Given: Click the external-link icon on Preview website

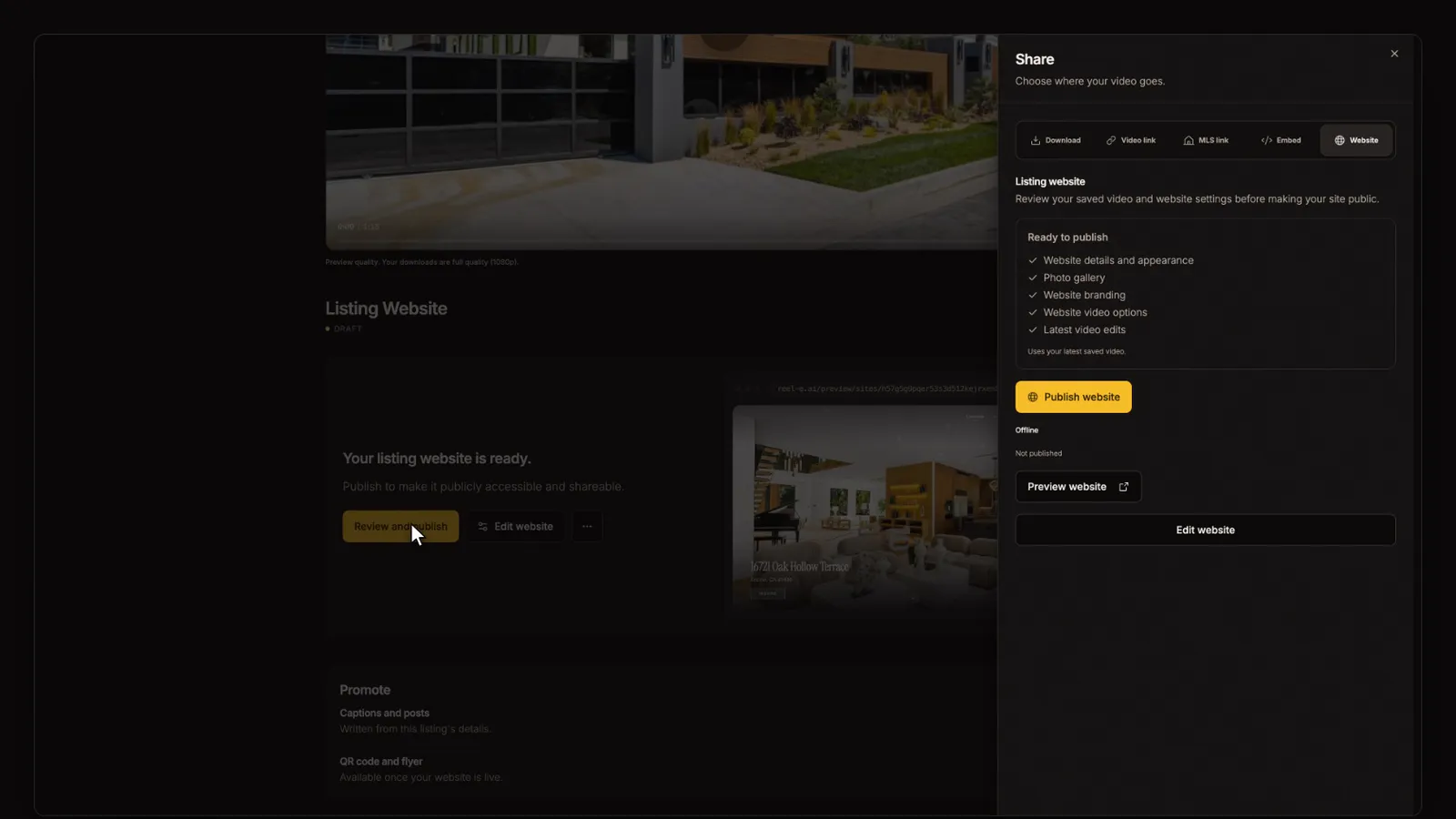Looking at the screenshot, I should 1123,487.
